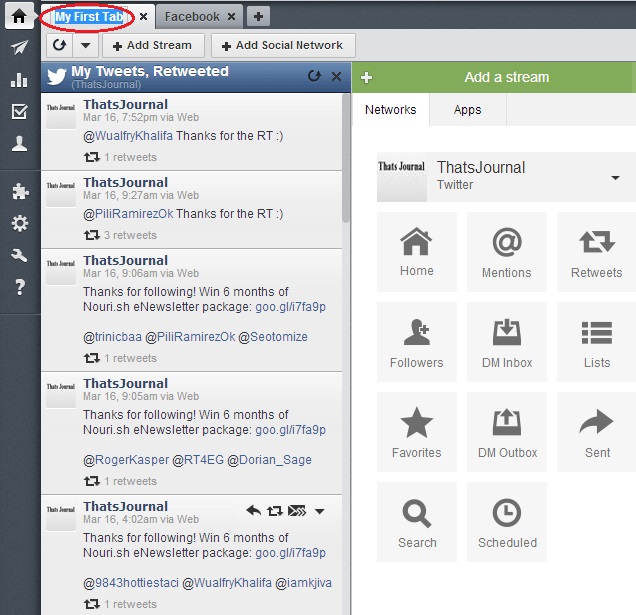Close the My First Tab tab
636x615 pixels.
pos(143,17)
